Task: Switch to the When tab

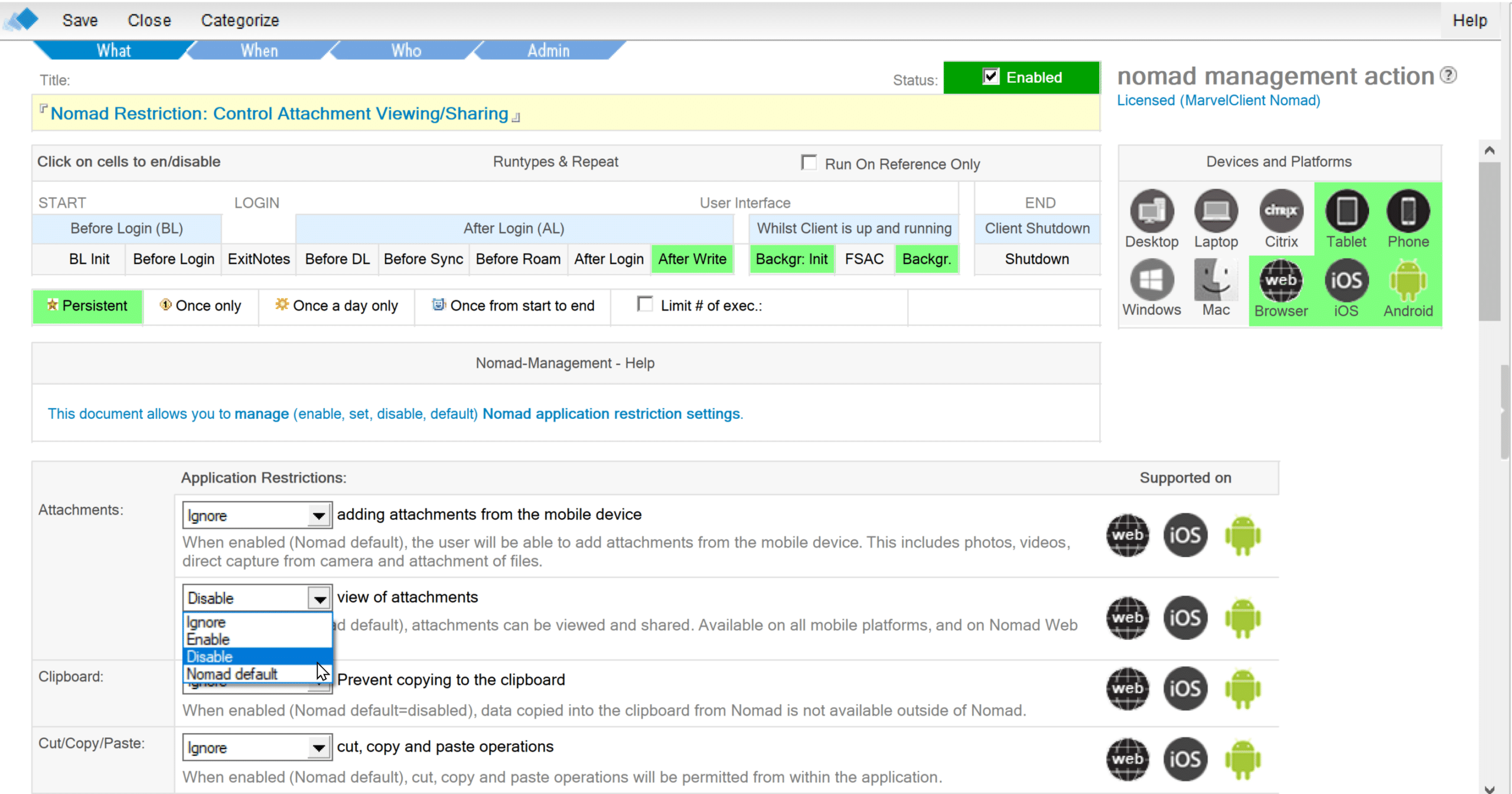Action: pyautogui.click(x=259, y=51)
